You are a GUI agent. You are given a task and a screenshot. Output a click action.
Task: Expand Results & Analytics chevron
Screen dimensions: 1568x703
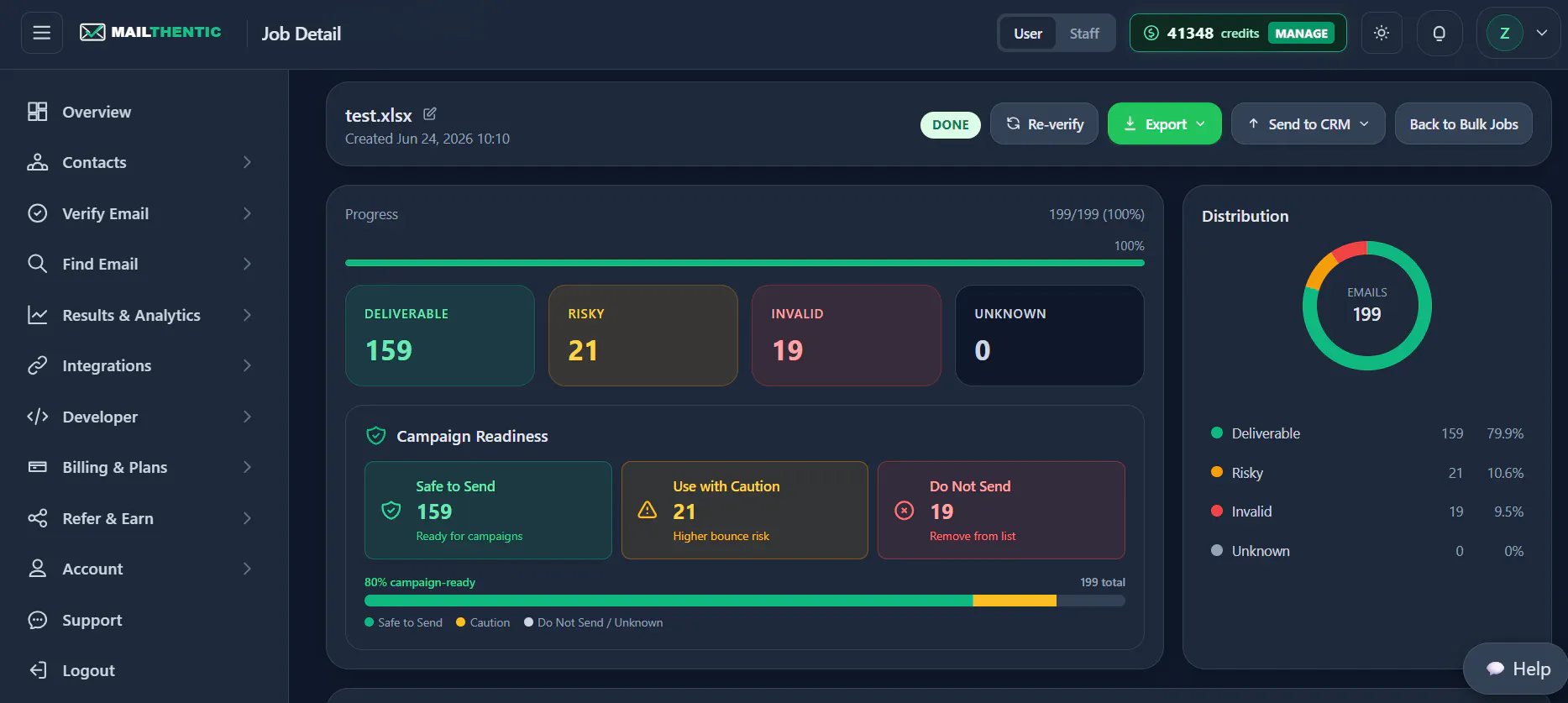(247, 315)
